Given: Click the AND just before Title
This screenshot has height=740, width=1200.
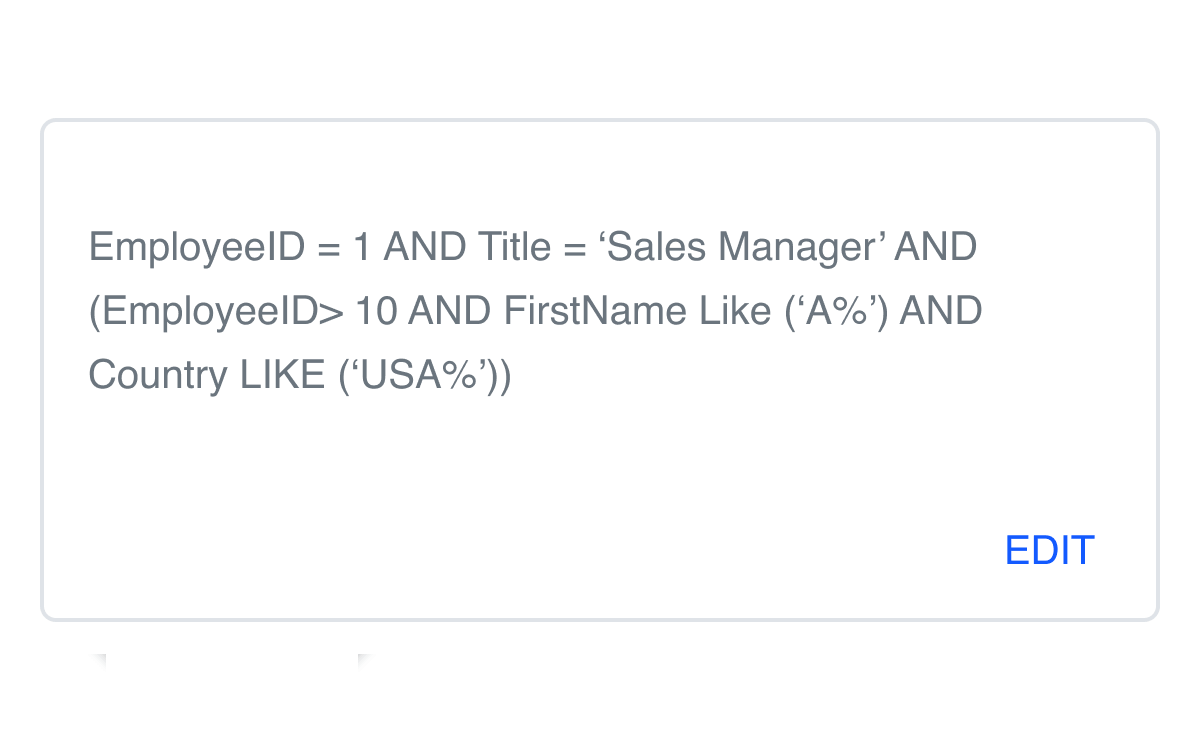Looking at the screenshot, I should coord(425,247).
